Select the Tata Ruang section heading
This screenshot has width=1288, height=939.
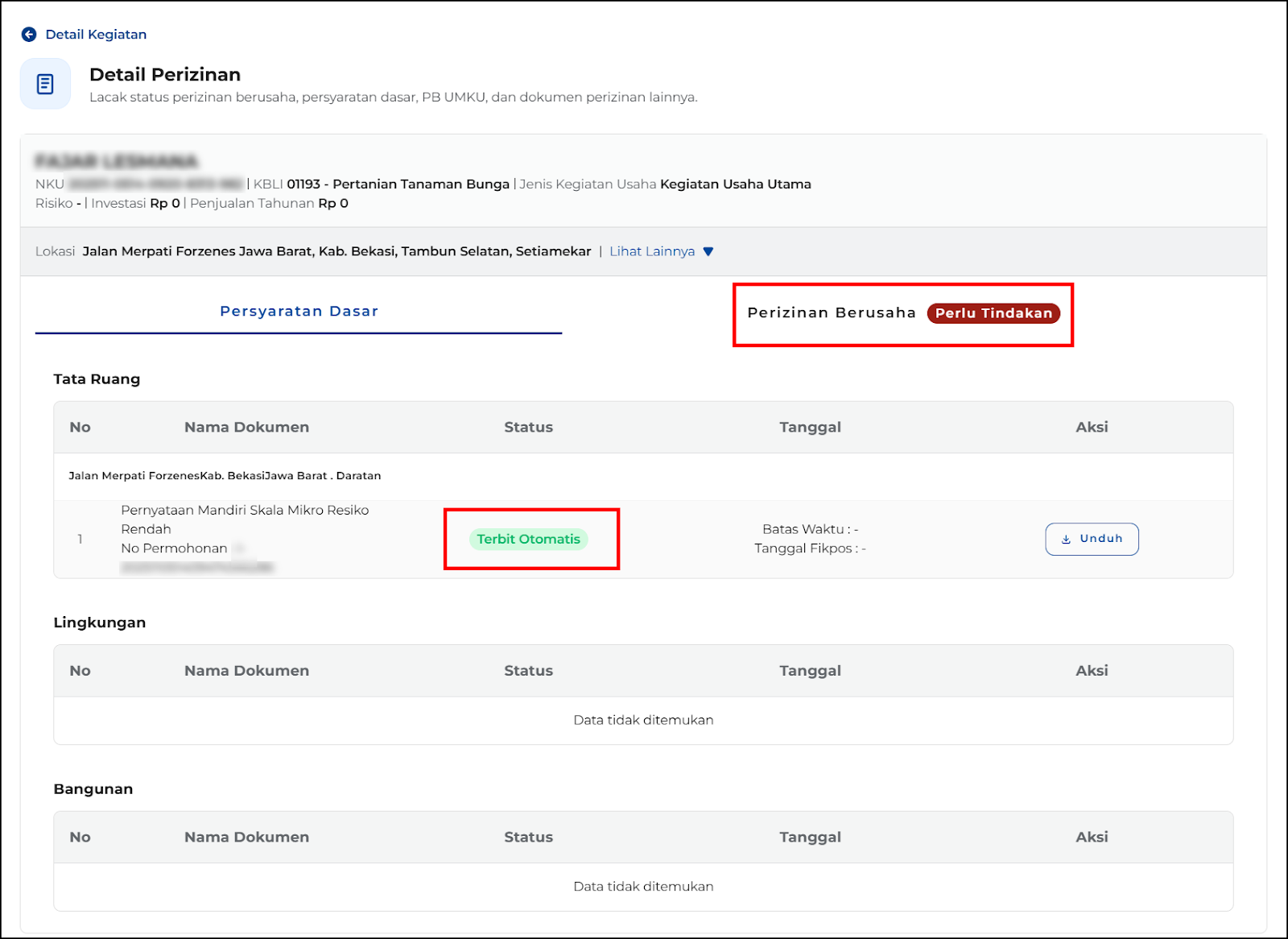[97, 379]
